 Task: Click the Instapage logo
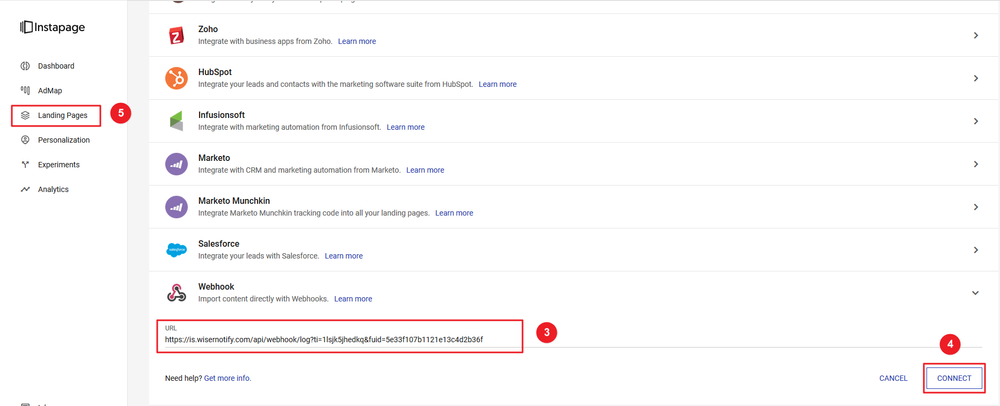pos(53,27)
